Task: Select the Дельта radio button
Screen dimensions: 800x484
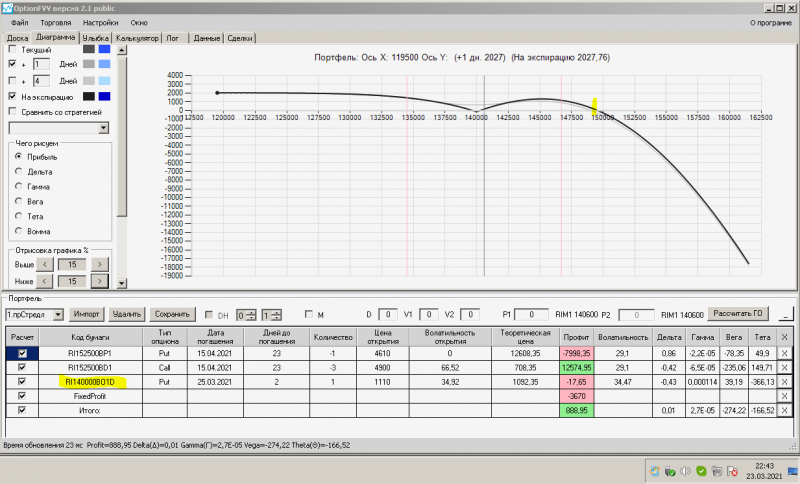Action: (x=19, y=172)
